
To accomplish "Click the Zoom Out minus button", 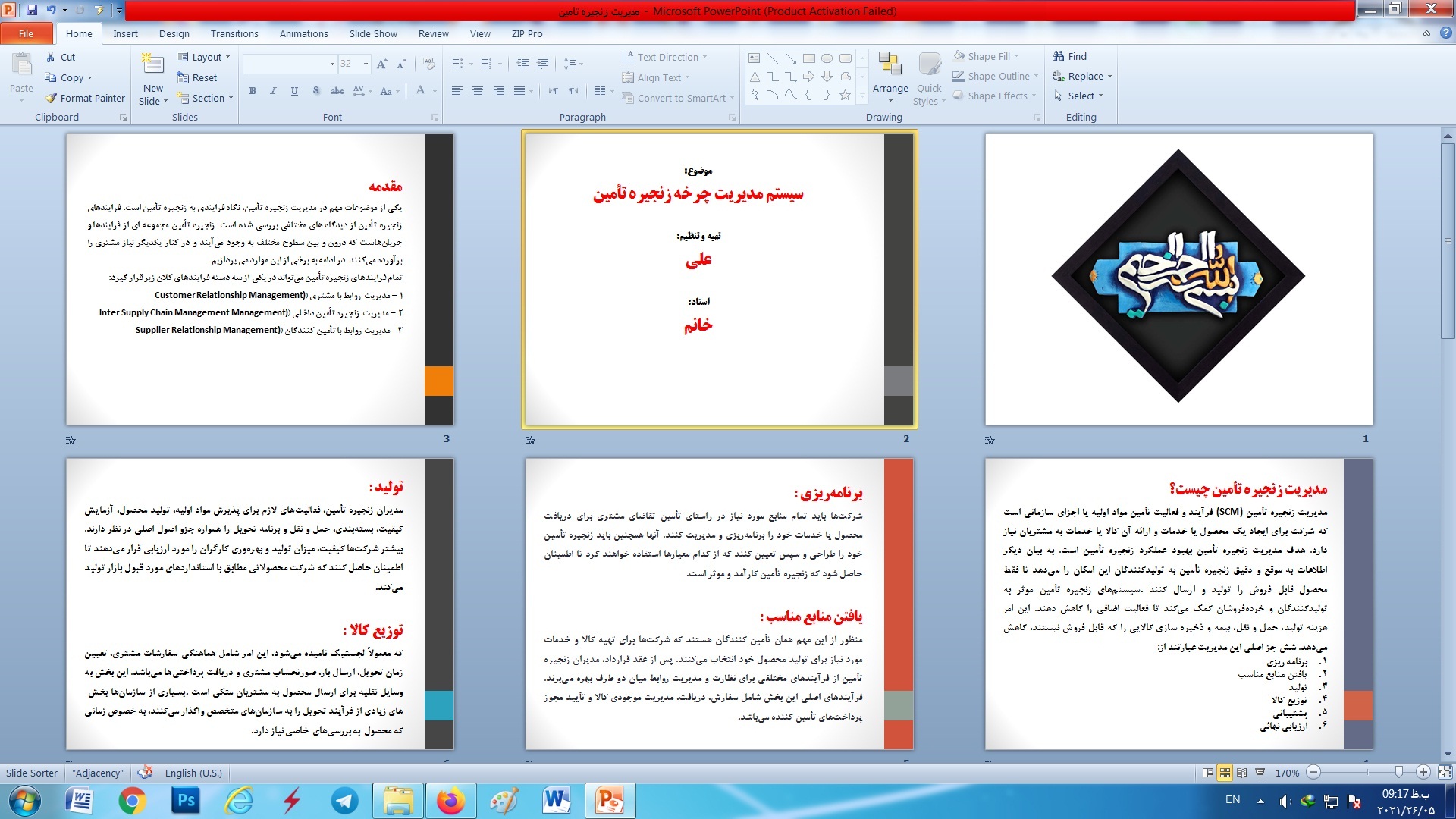I will pos(1314,772).
